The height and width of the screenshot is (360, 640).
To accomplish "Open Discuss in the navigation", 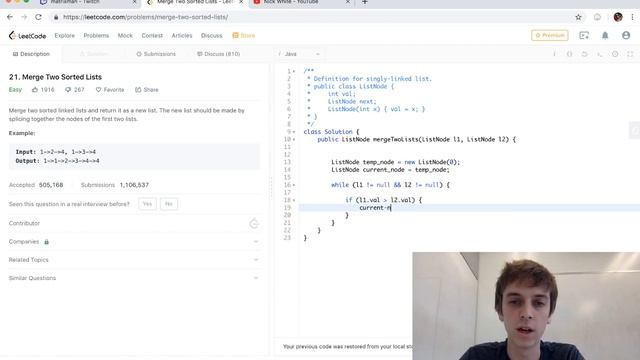I will click(x=211, y=36).
